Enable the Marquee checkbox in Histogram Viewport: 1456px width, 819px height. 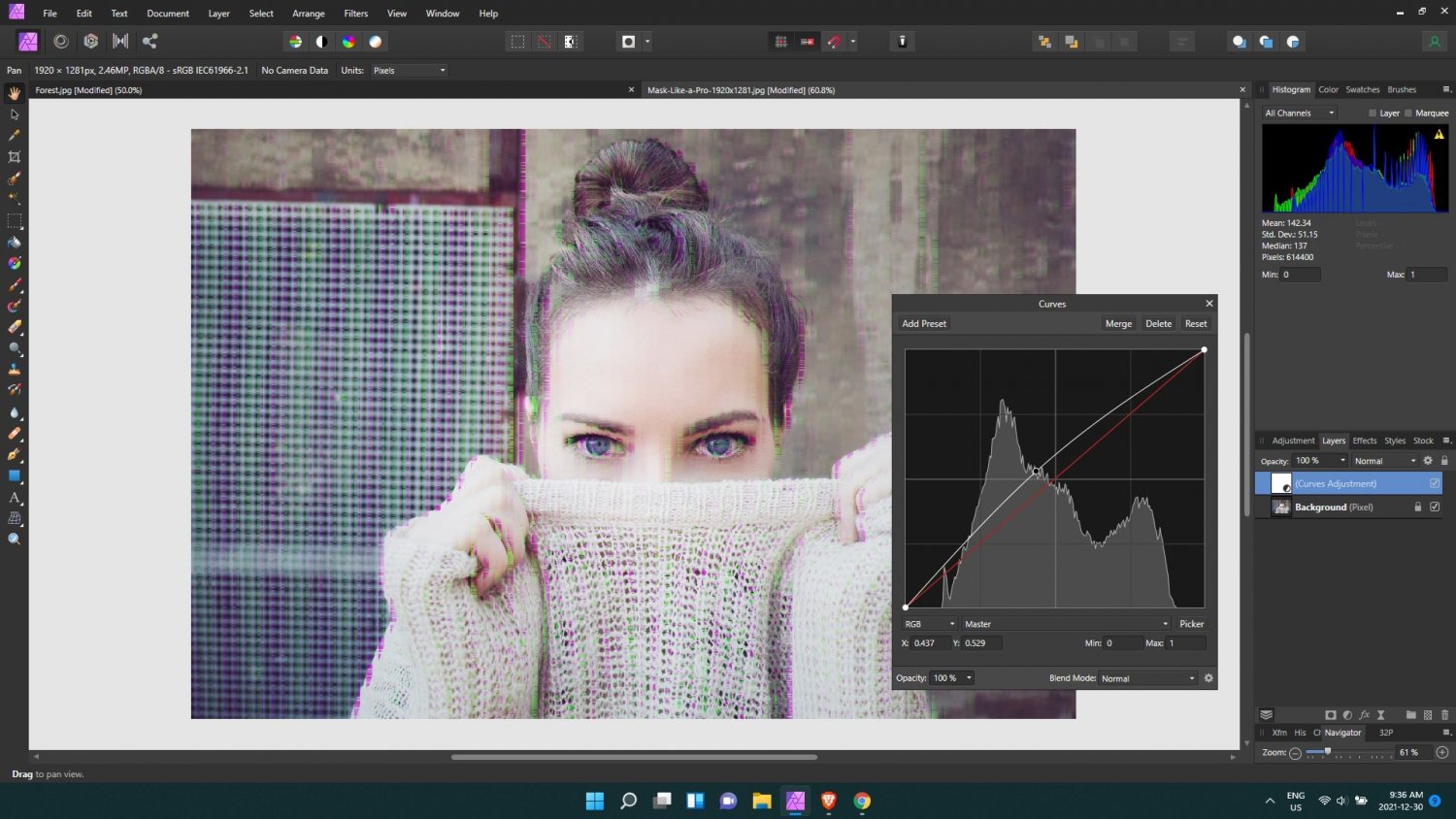1408,114
